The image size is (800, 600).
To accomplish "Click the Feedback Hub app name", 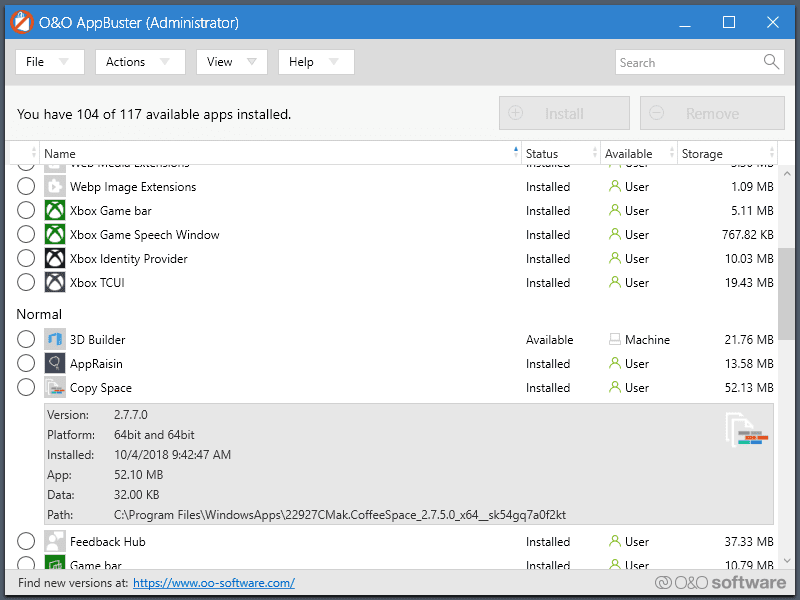I will (x=108, y=542).
